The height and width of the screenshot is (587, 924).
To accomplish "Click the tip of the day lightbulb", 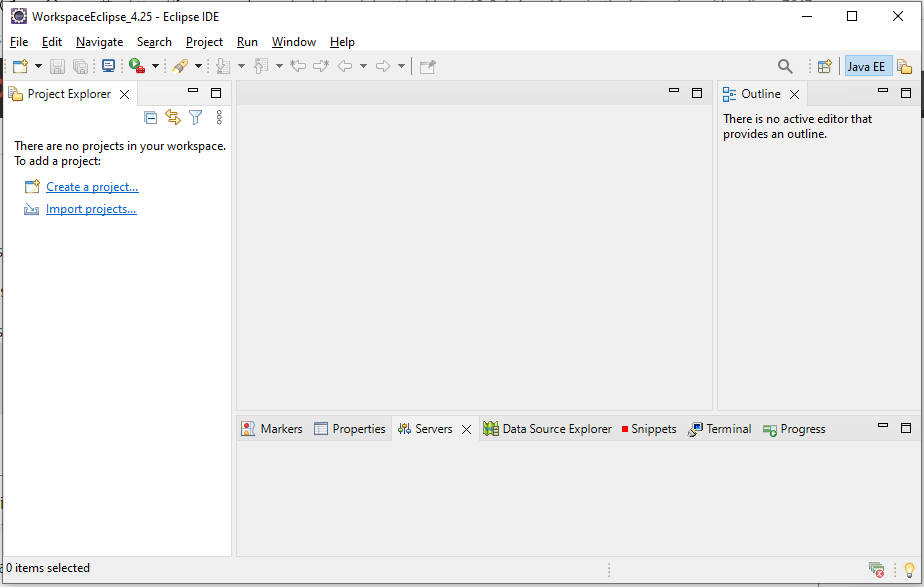I will click(x=909, y=570).
